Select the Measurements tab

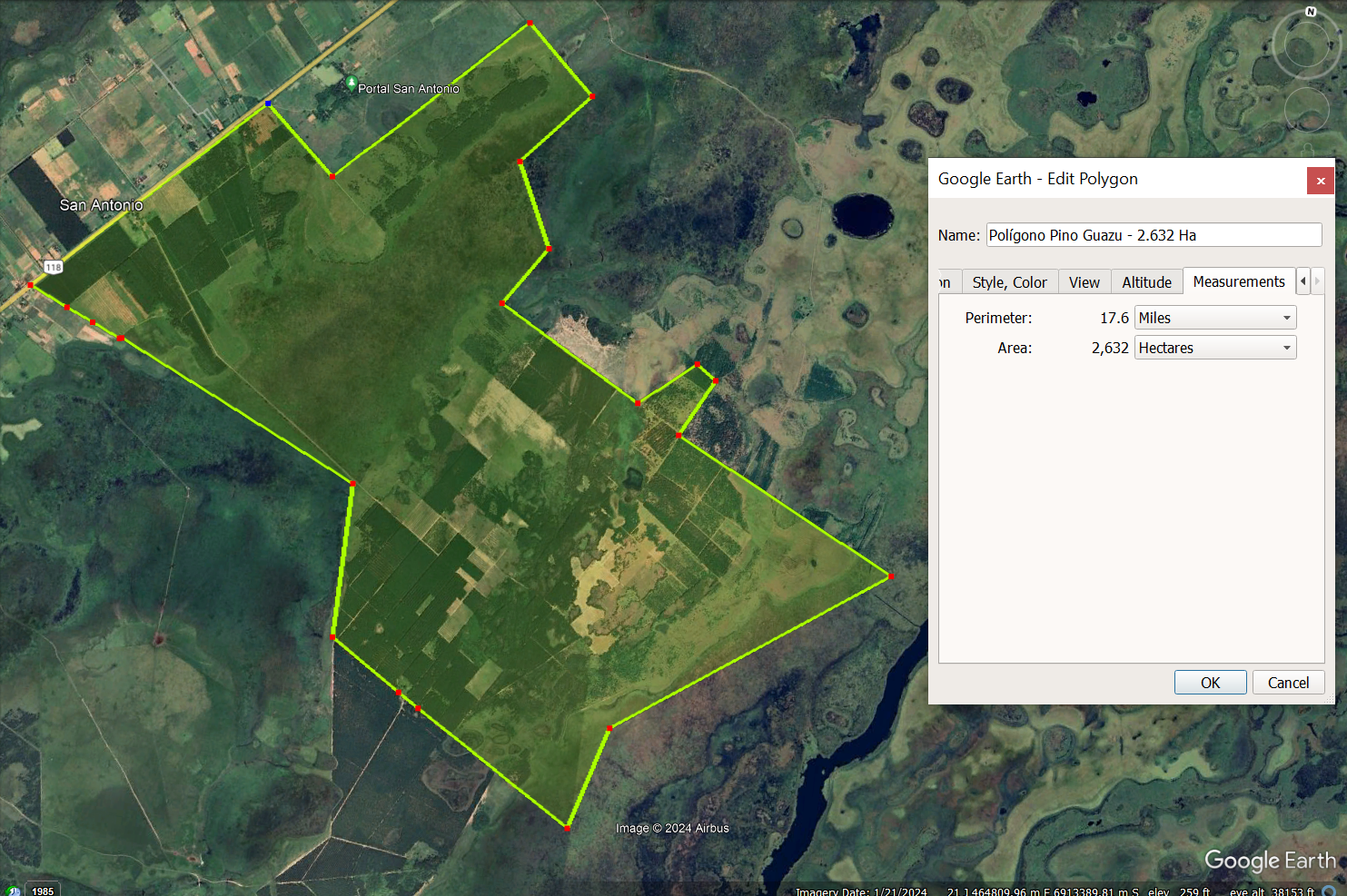1239,281
